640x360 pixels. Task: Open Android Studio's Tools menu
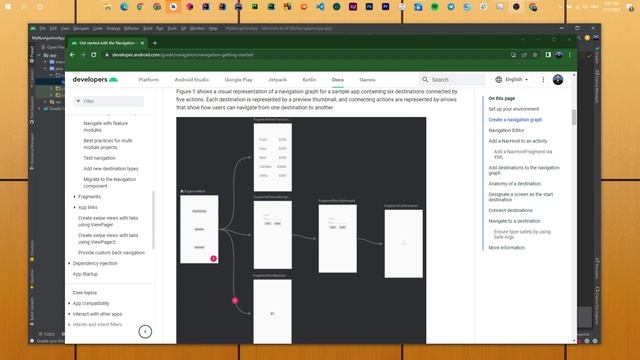172,29
